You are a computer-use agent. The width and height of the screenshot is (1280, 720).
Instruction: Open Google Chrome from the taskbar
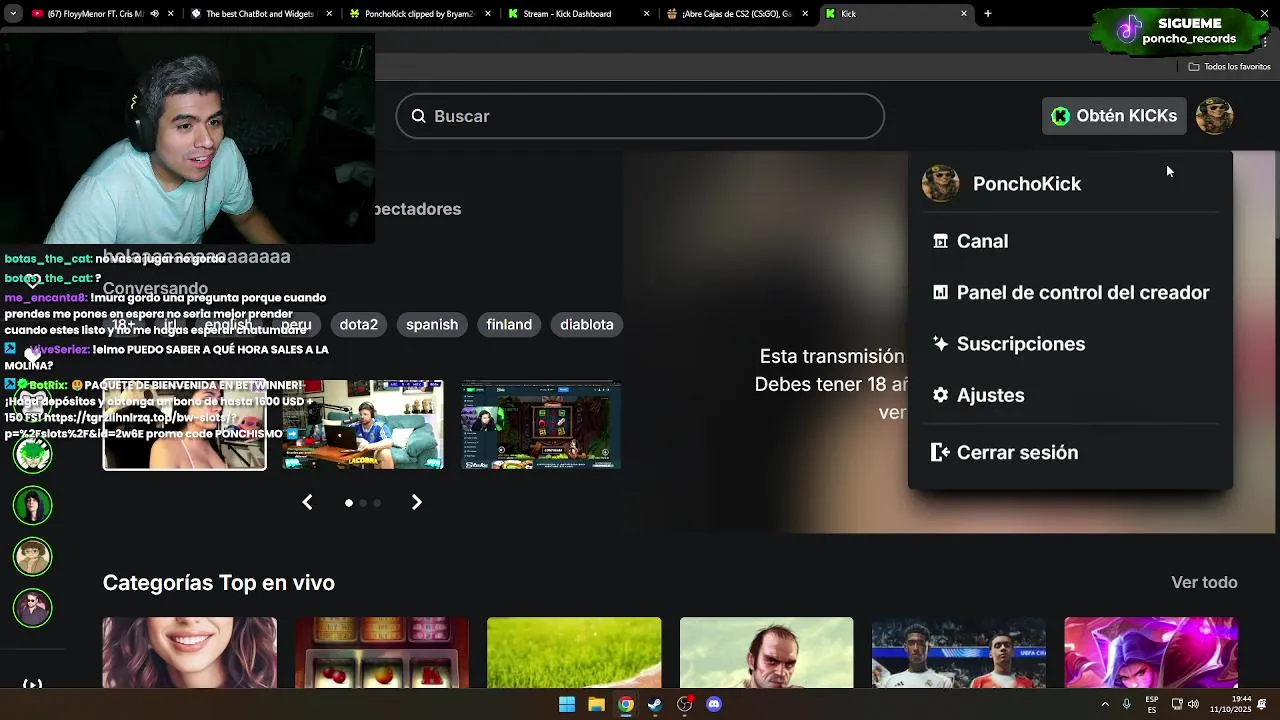[625, 704]
